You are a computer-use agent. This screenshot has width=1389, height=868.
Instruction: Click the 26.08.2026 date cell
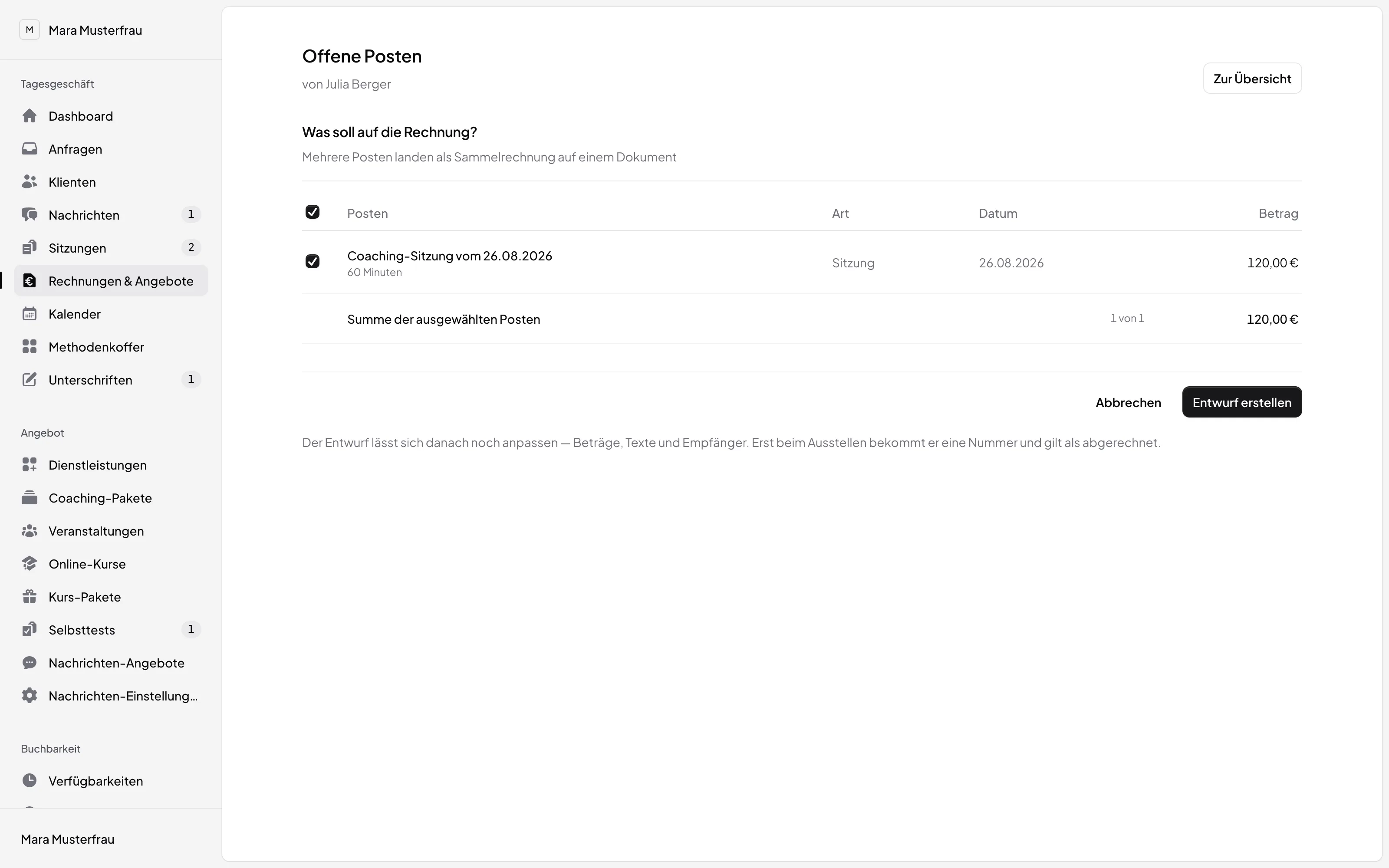point(1011,263)
